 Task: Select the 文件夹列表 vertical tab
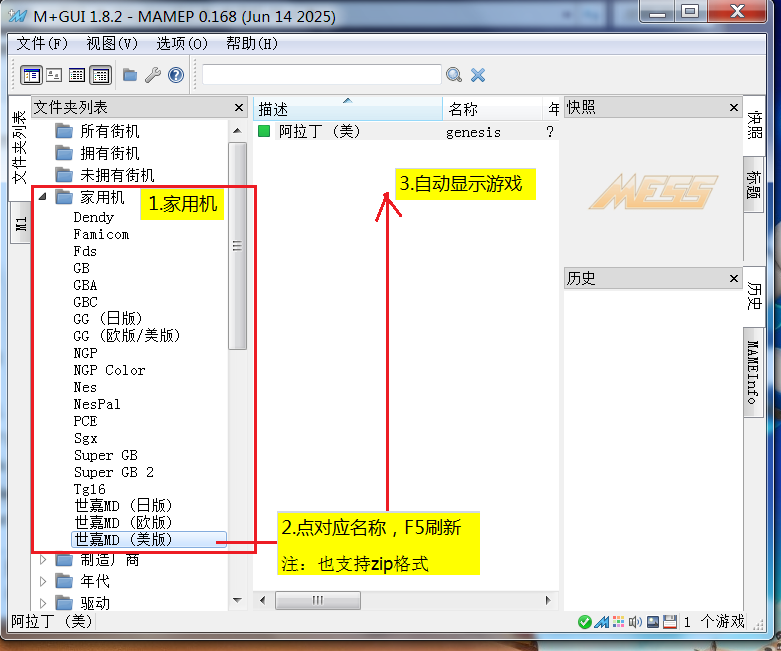(x=20, y=148)
